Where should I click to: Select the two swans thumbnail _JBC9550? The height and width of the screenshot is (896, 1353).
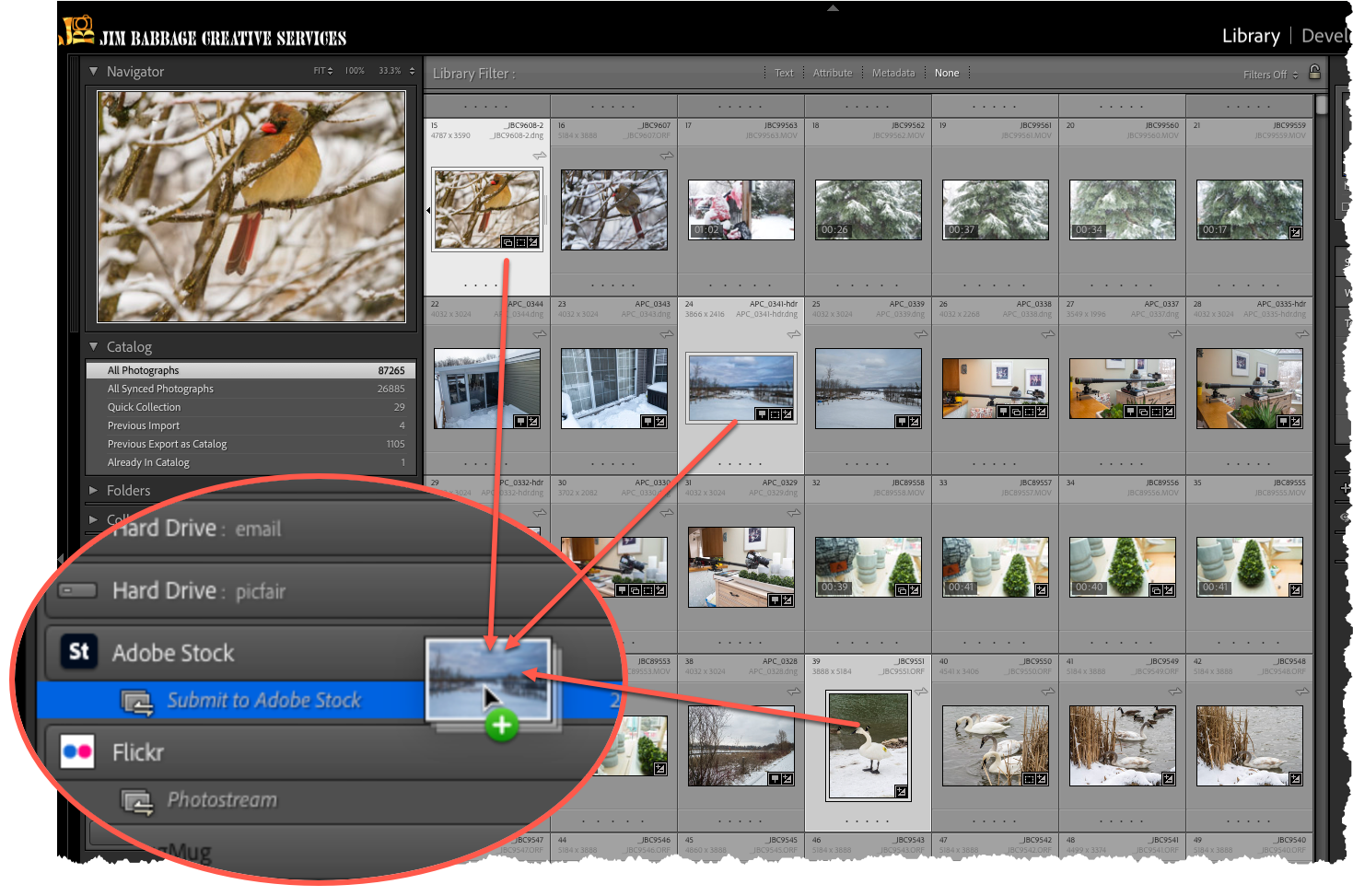pos(996,746)
